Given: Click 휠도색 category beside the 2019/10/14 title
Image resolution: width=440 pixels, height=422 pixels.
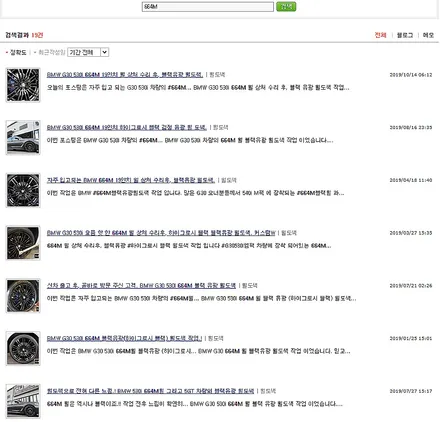Looking at the screenshot, I should (217, 75).
